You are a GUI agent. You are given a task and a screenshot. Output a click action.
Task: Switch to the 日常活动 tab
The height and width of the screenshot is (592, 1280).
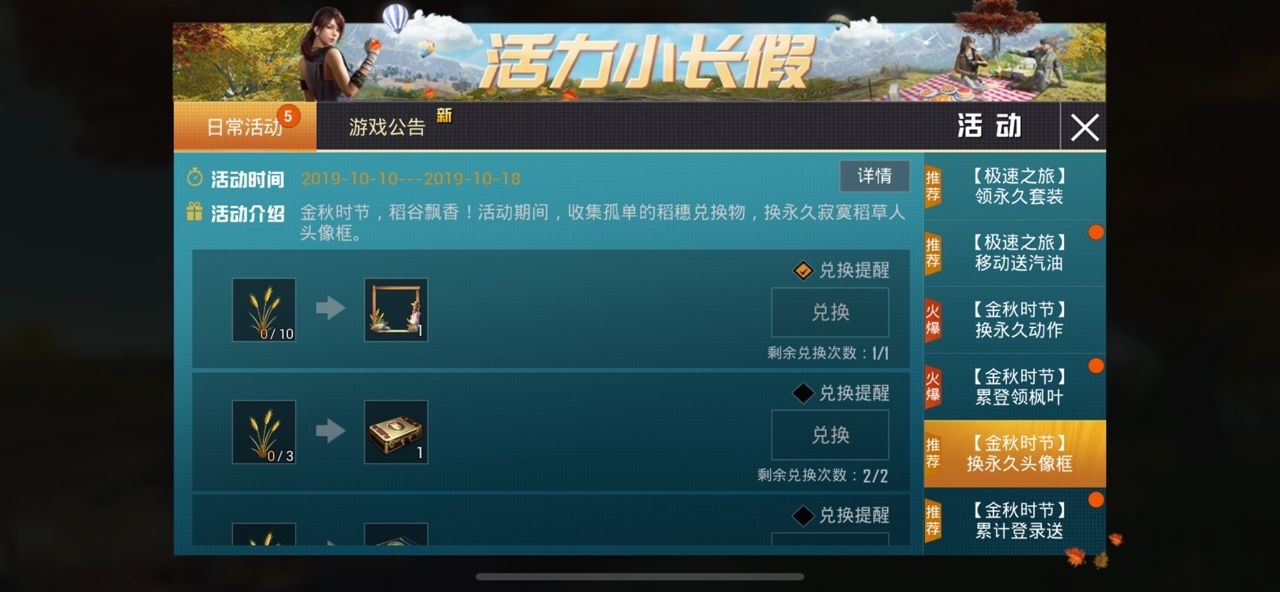245,127
